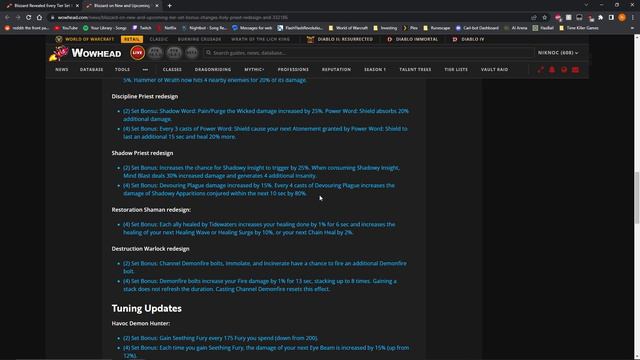Viewport: 640px width, 360px height.
Task: Open the Talent Trees menu
Action: pos(415,70)
